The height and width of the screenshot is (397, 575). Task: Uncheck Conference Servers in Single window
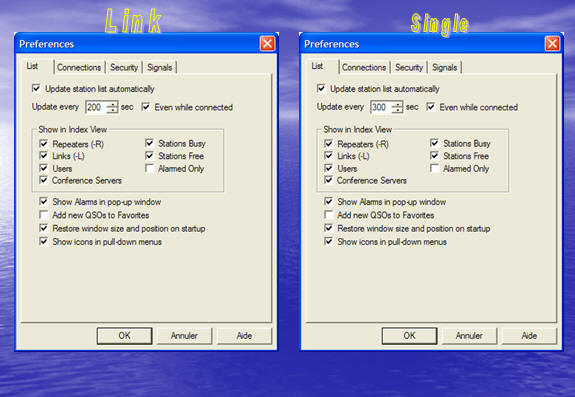tap(328, 180)
